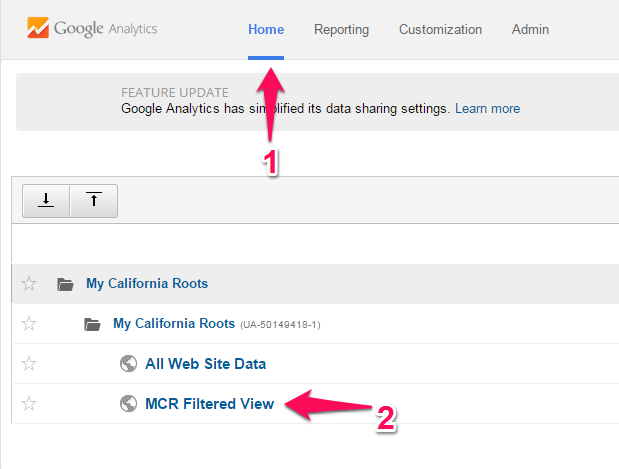Viewport: 619px width, 469px height.
Task: Switch to the Reporting tab
Action: 341,30
